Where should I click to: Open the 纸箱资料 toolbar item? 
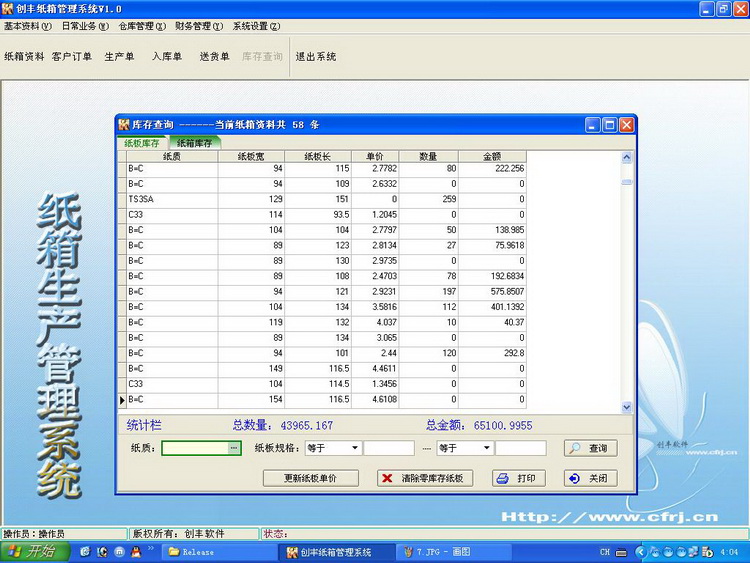[x=24, y=57]
